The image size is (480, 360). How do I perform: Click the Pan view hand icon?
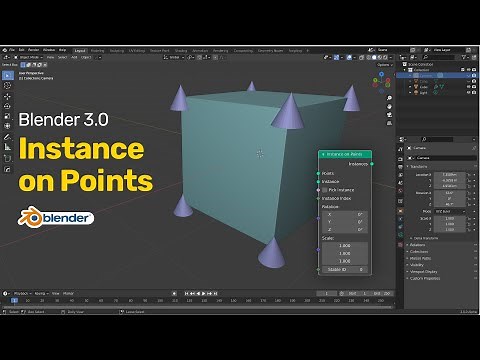coord(389,106)
